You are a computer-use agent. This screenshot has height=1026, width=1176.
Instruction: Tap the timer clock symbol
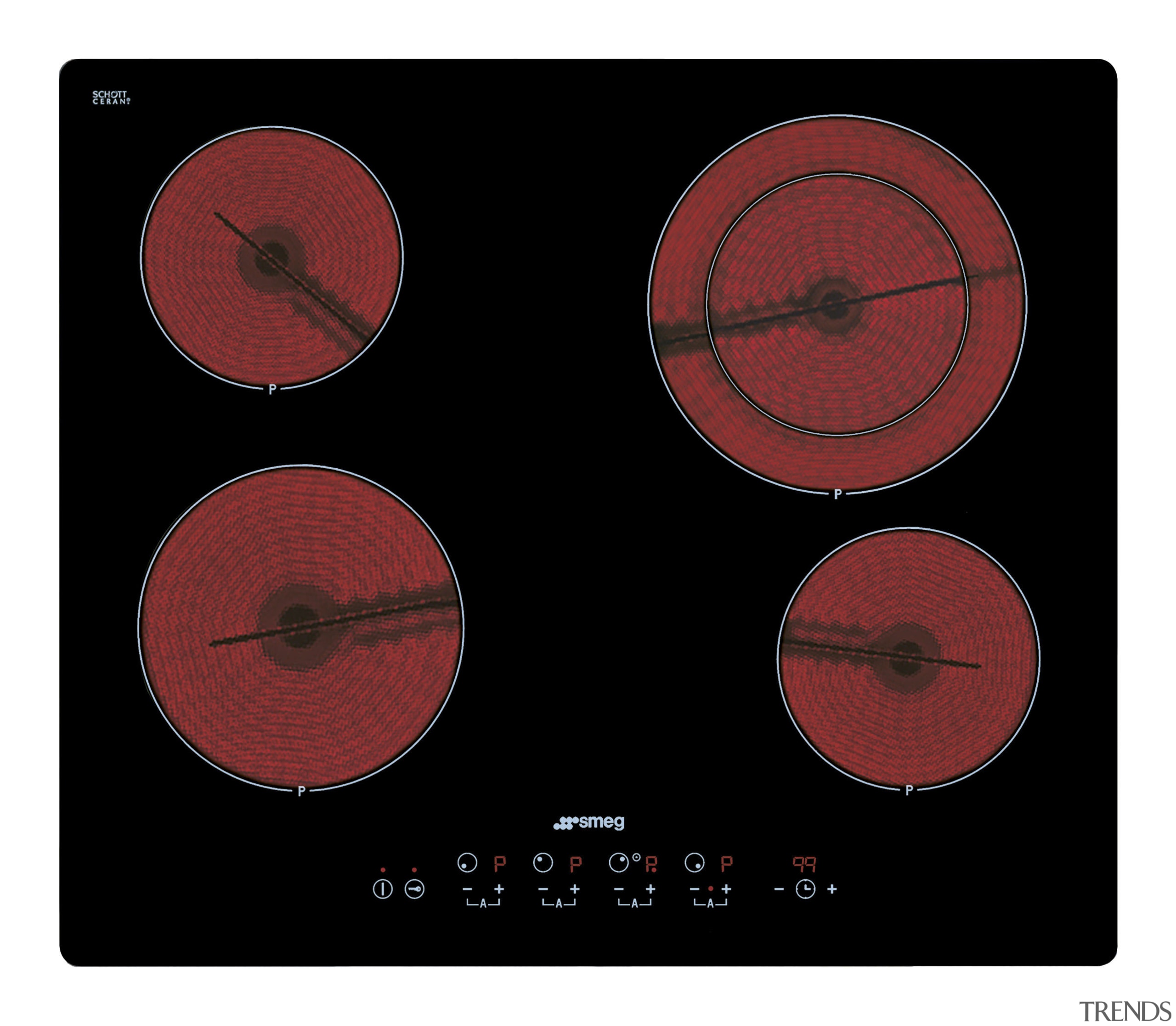[x=806, y=889]
